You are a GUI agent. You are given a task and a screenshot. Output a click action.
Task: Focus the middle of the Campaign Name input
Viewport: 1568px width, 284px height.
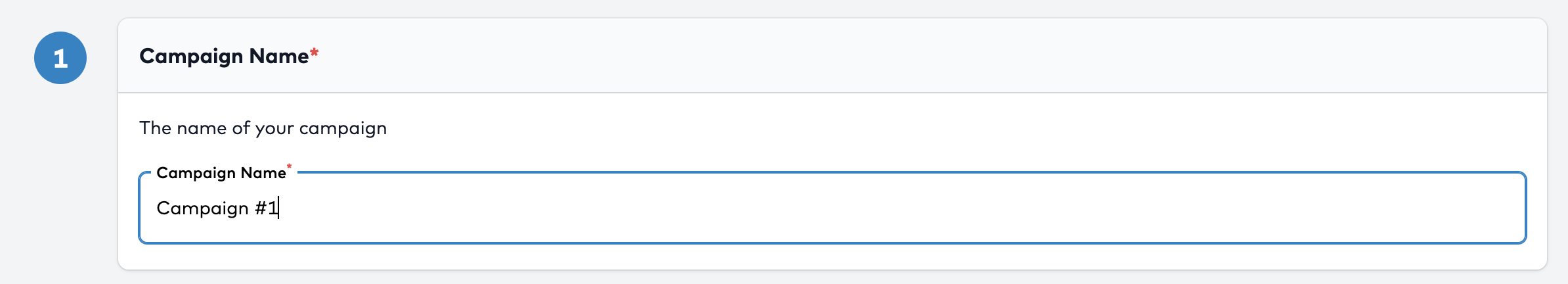click(x=833, y=208)
